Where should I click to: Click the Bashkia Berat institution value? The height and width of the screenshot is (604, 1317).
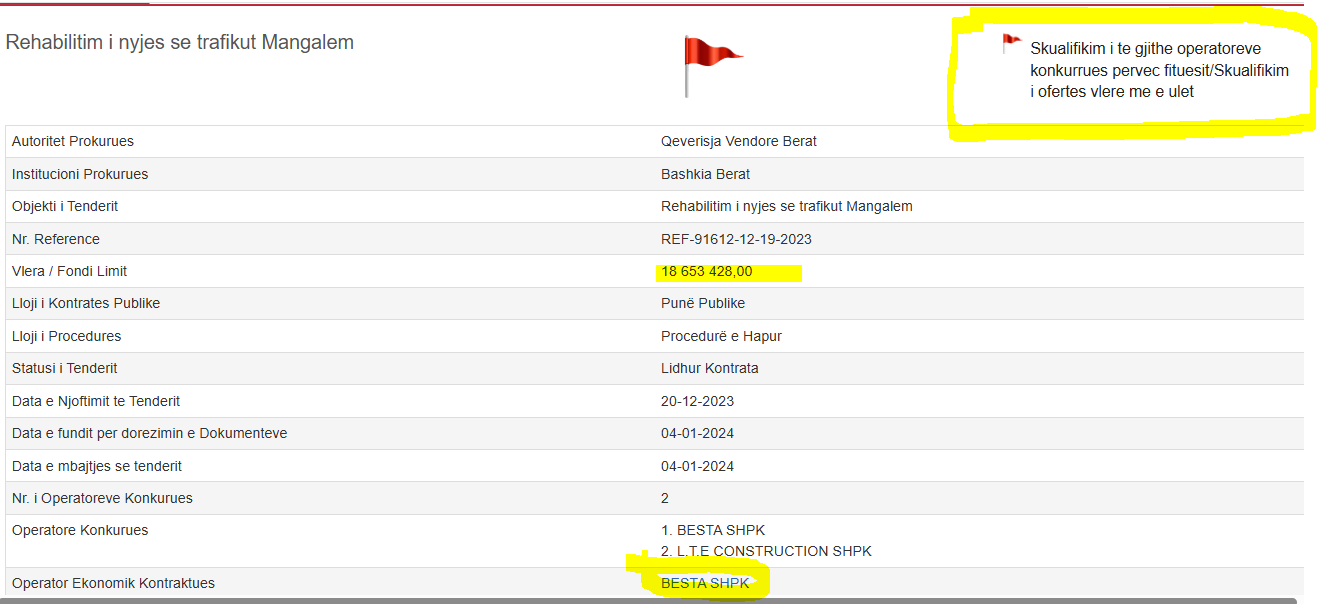[x=706, y=174]
